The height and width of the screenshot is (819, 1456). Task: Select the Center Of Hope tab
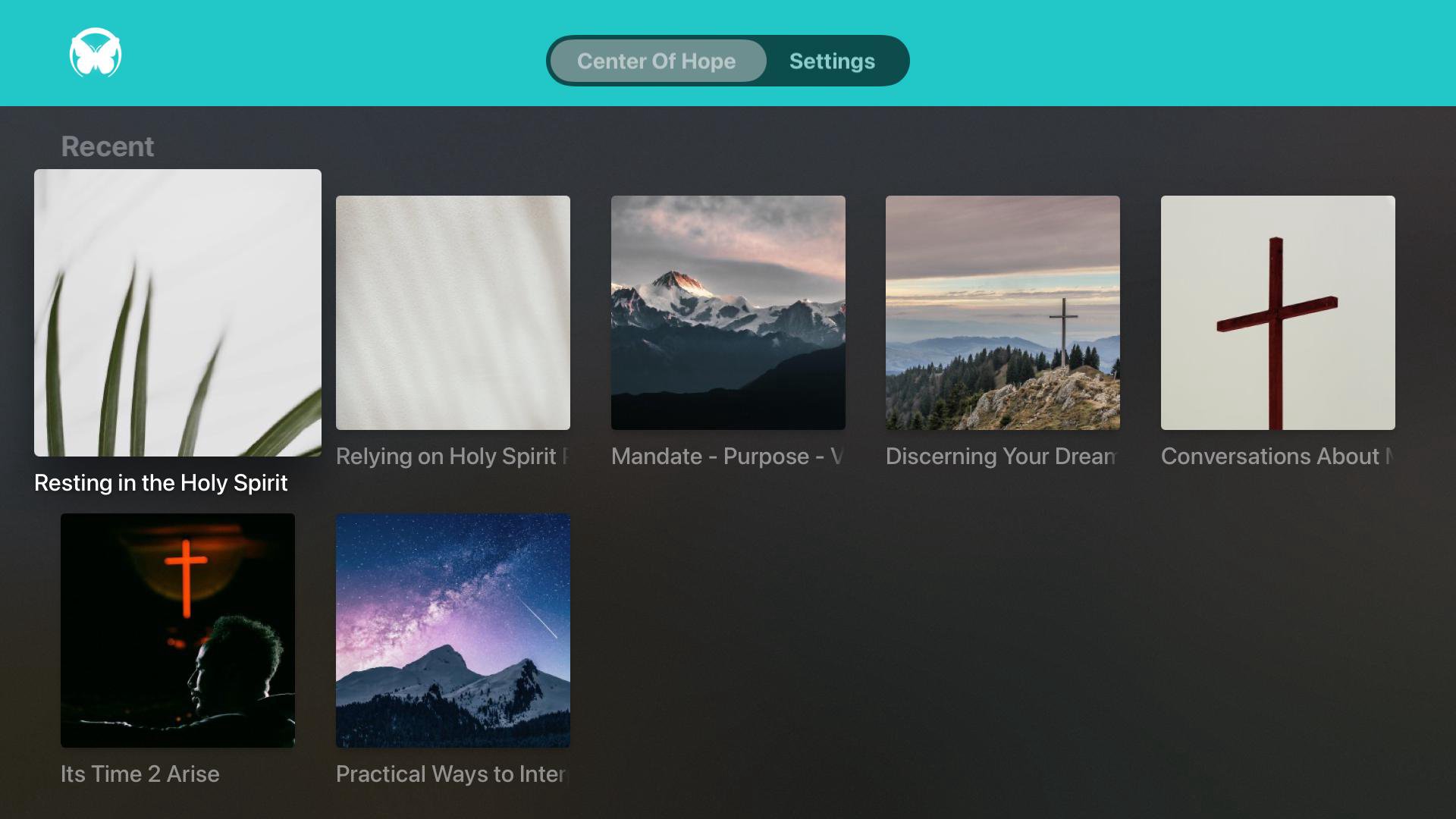(x=656, y=61)
